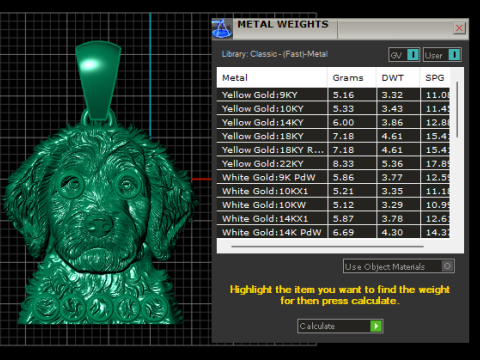Select the White Gold:14K PdW row
Viewport: 480px width, 360px height.
point(333,232)
